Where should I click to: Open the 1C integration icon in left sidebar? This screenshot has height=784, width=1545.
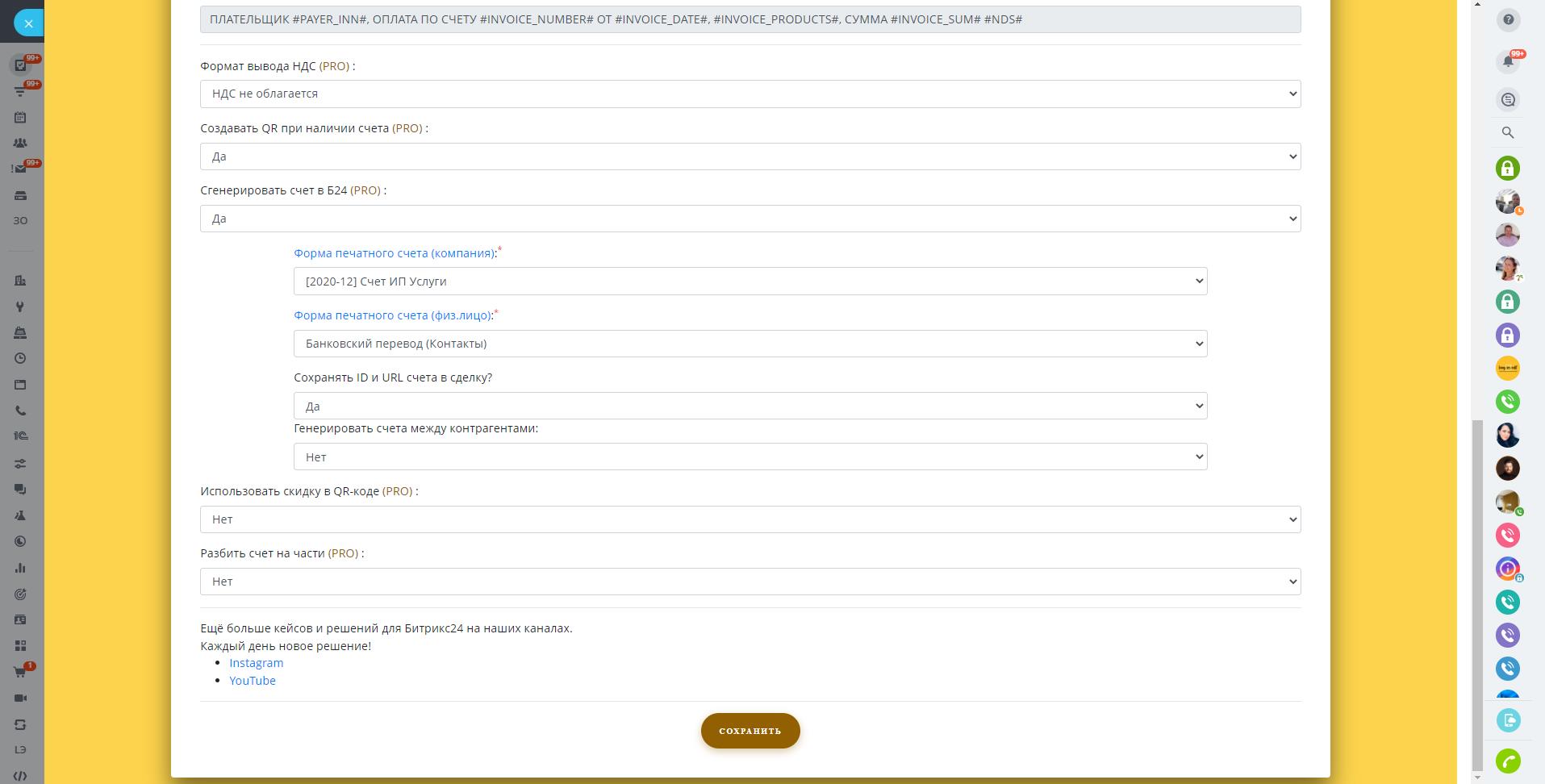(20, 436)
